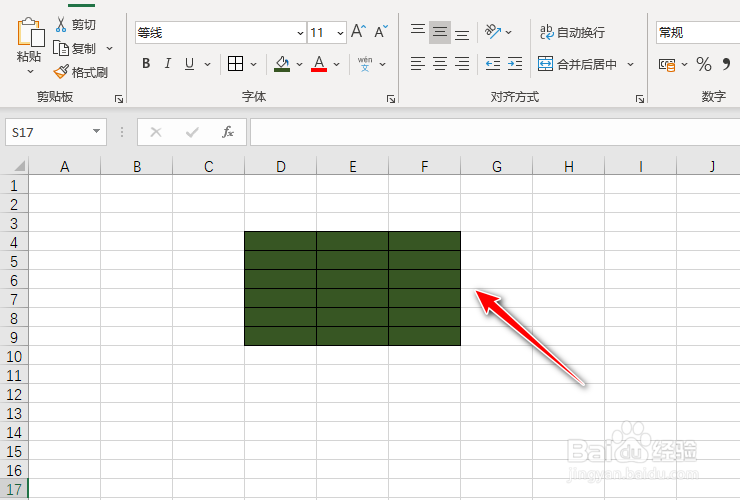Select column D header
Image resolution: width=740 pixels, height=500 pixels.
[x=280, y=166]
